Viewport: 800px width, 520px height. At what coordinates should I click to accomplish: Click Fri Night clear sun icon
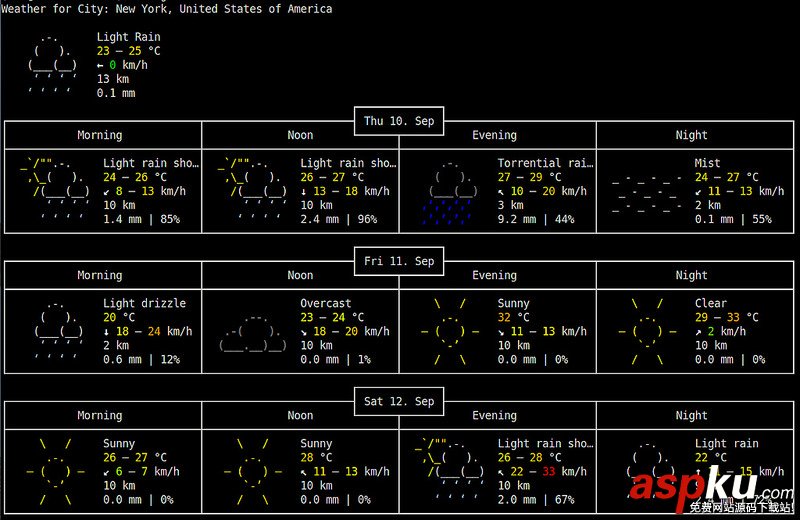(x=647, y=332)
